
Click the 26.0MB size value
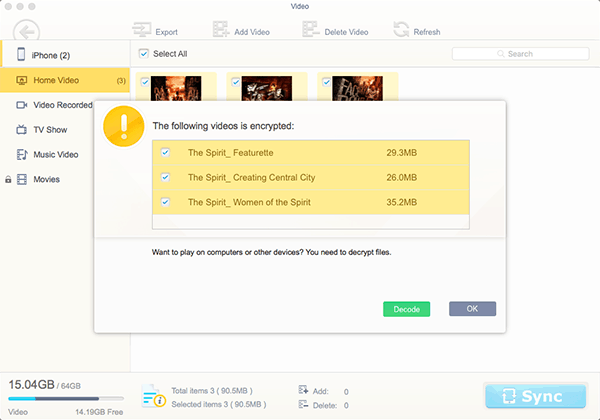pos(401,177)
